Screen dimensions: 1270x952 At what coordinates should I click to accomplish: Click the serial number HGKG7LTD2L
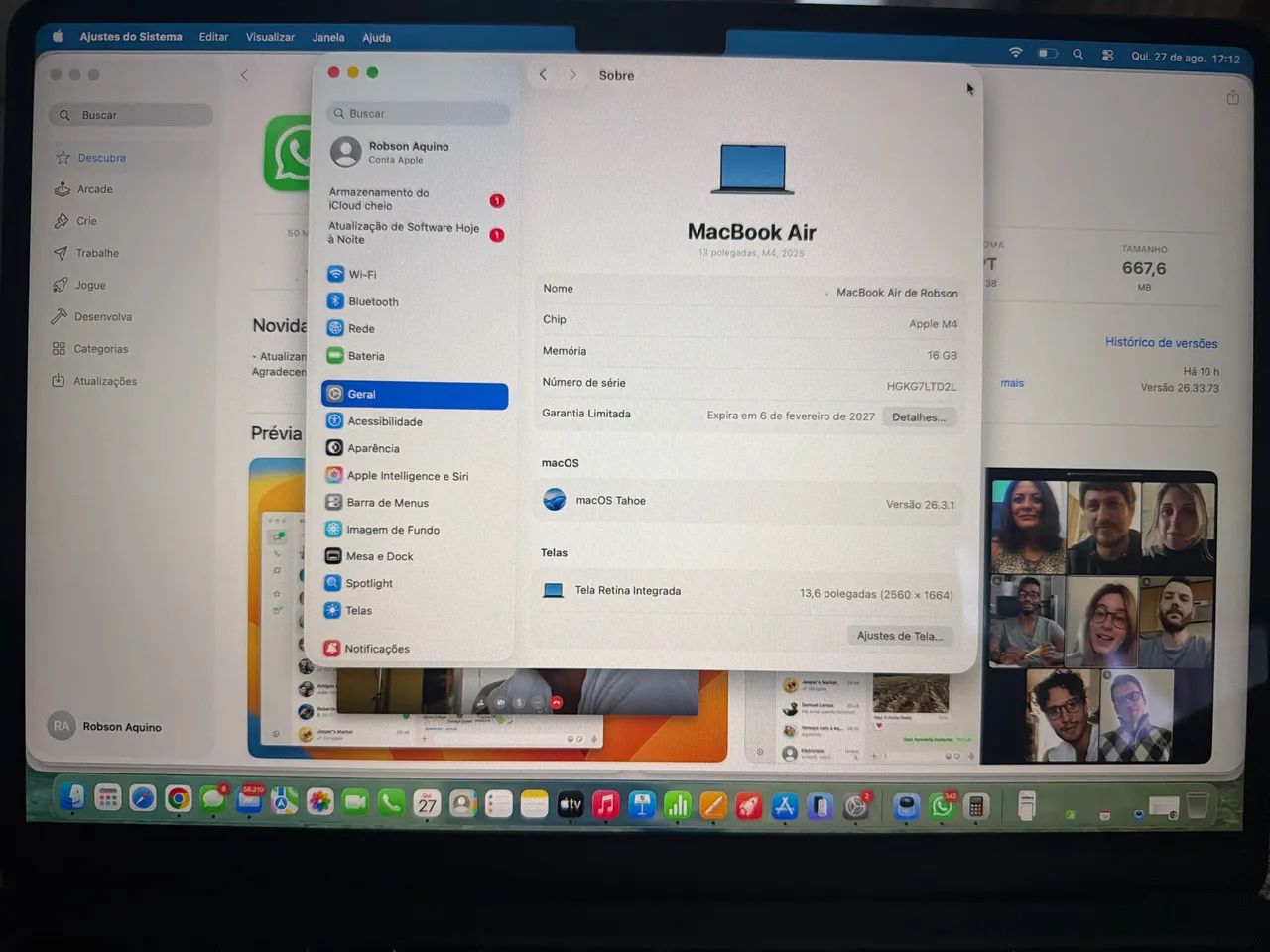point(922,386)
